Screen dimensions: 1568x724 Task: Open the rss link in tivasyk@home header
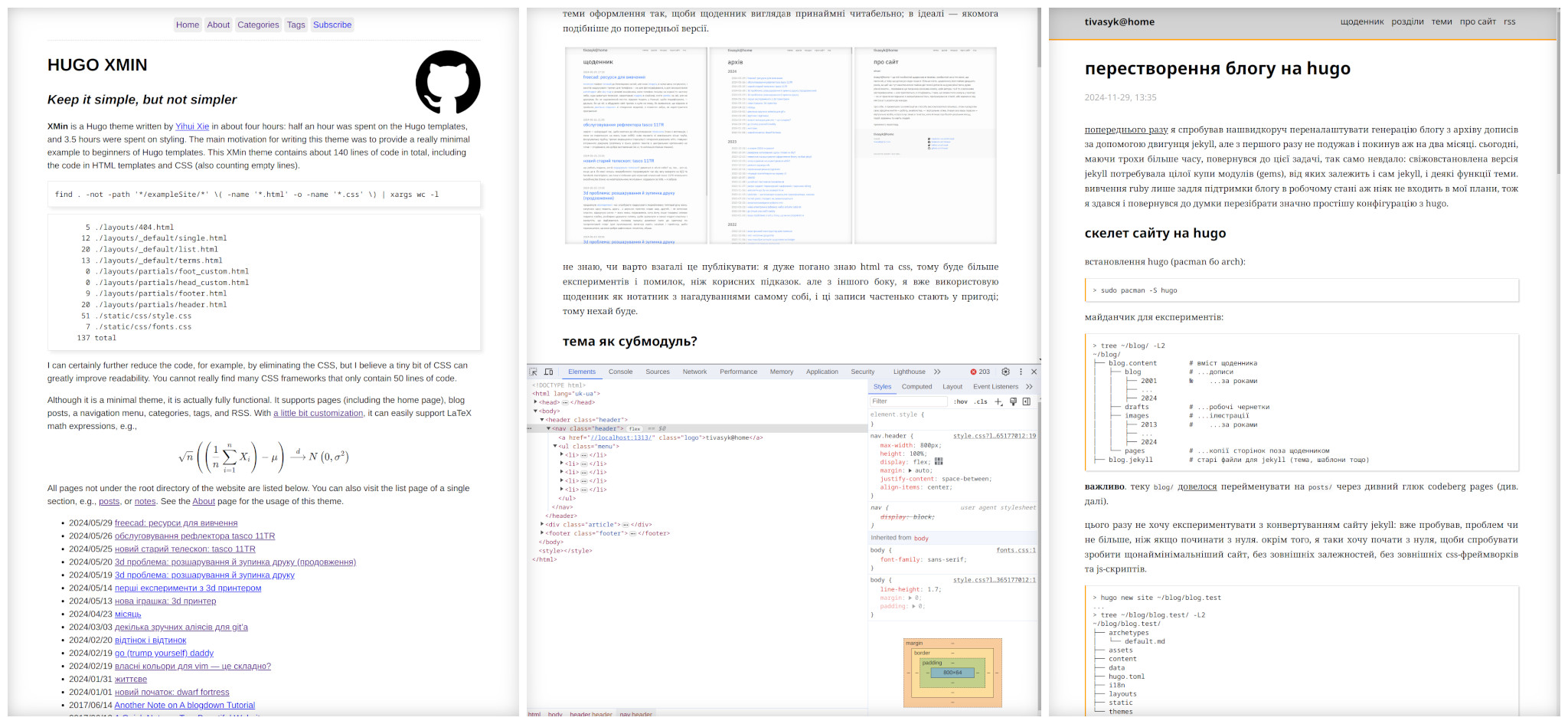coord(1509,21)
